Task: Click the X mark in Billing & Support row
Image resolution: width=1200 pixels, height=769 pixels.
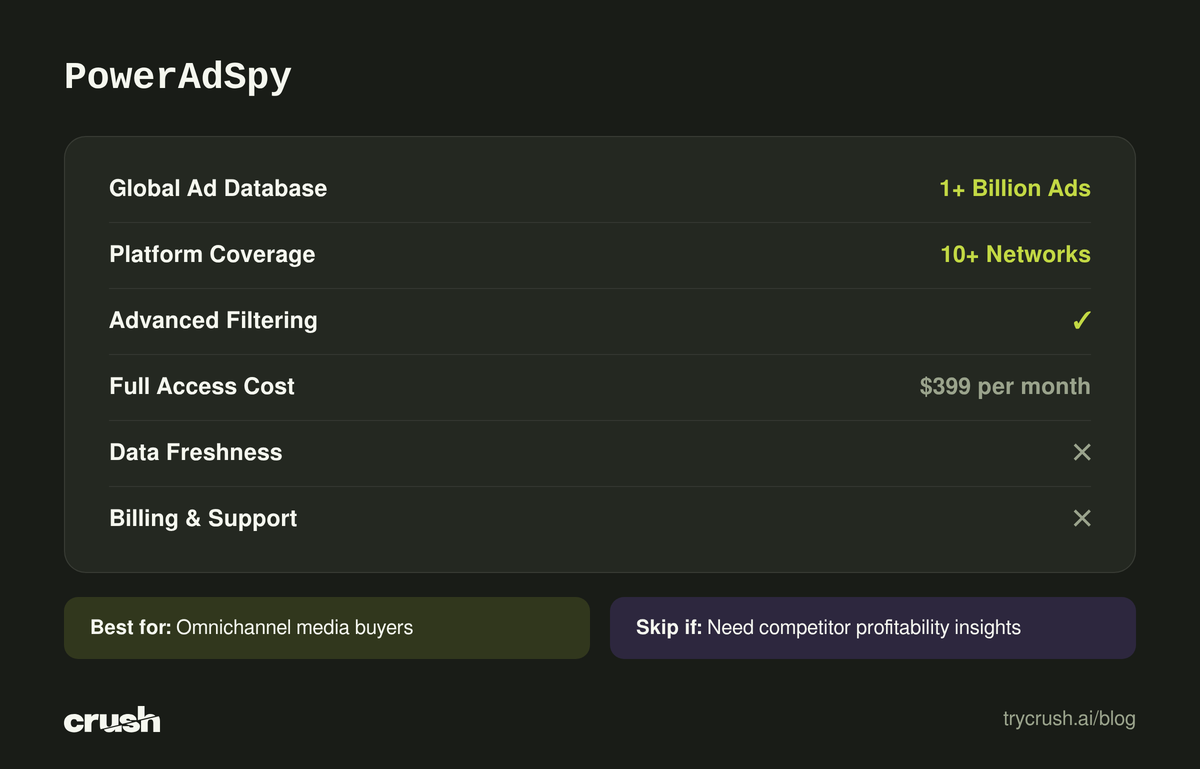Action: [x=1081, y=518]
